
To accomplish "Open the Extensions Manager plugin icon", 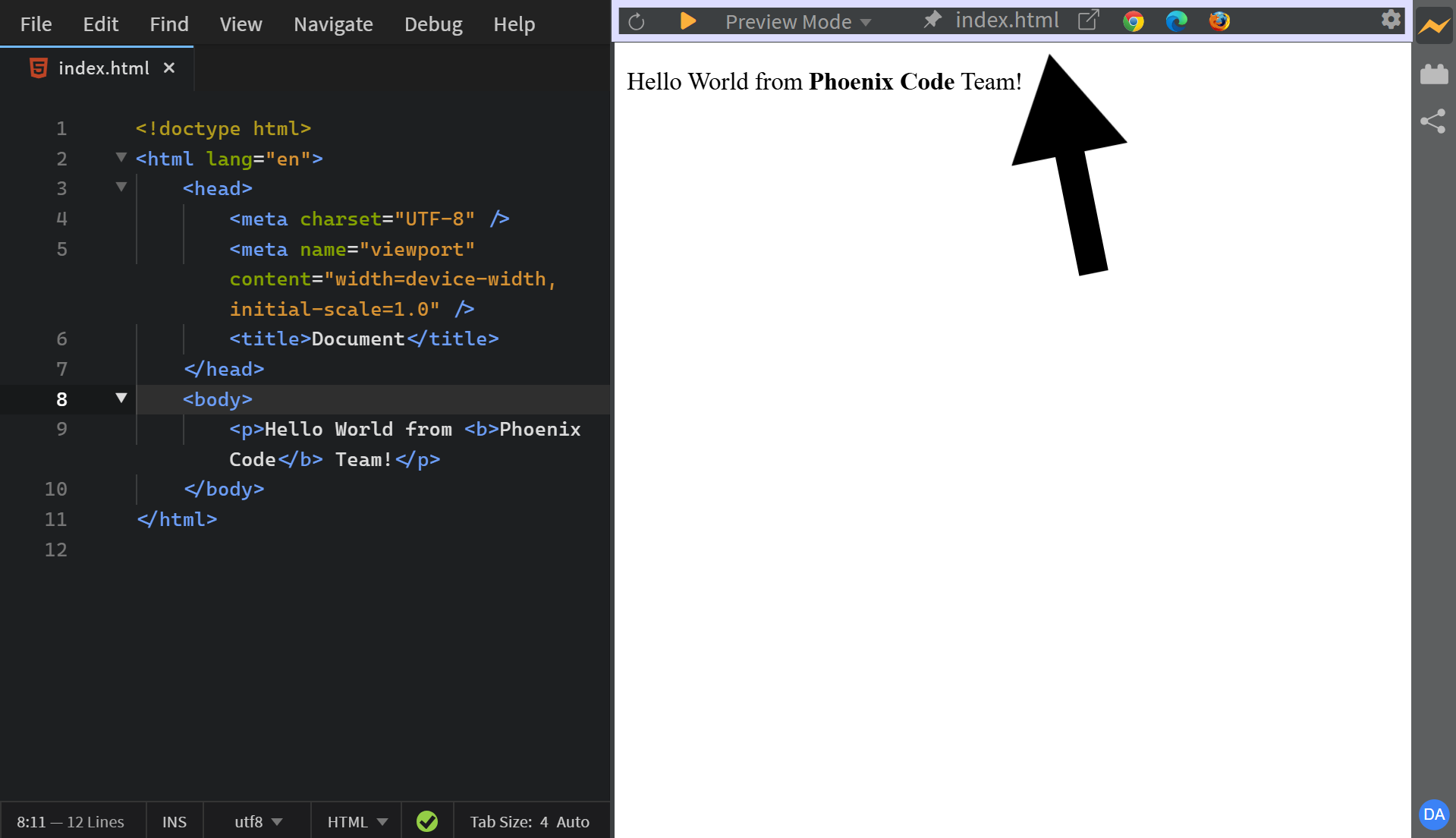I will point(1434,74).
